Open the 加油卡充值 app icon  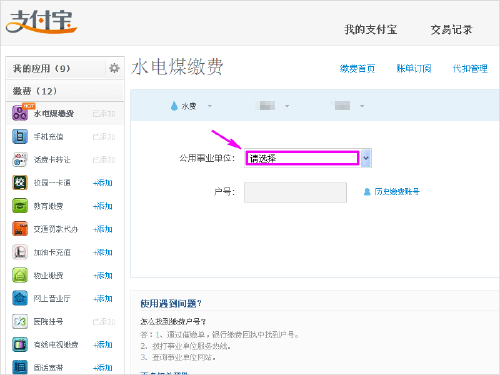(20, 252)
